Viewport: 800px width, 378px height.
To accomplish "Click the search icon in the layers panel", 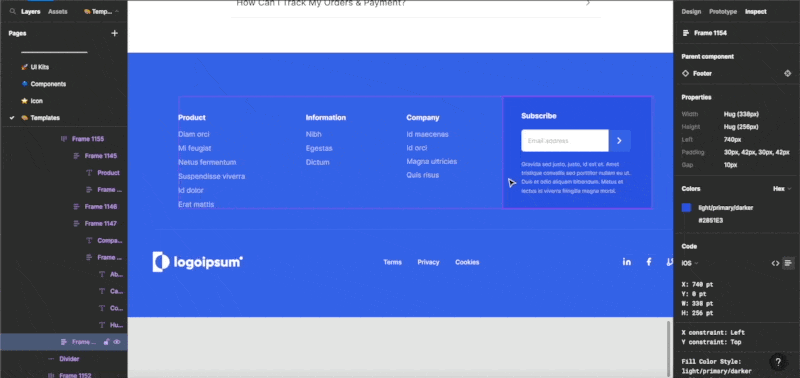I will pyautogui.click(x=12, y=11).
